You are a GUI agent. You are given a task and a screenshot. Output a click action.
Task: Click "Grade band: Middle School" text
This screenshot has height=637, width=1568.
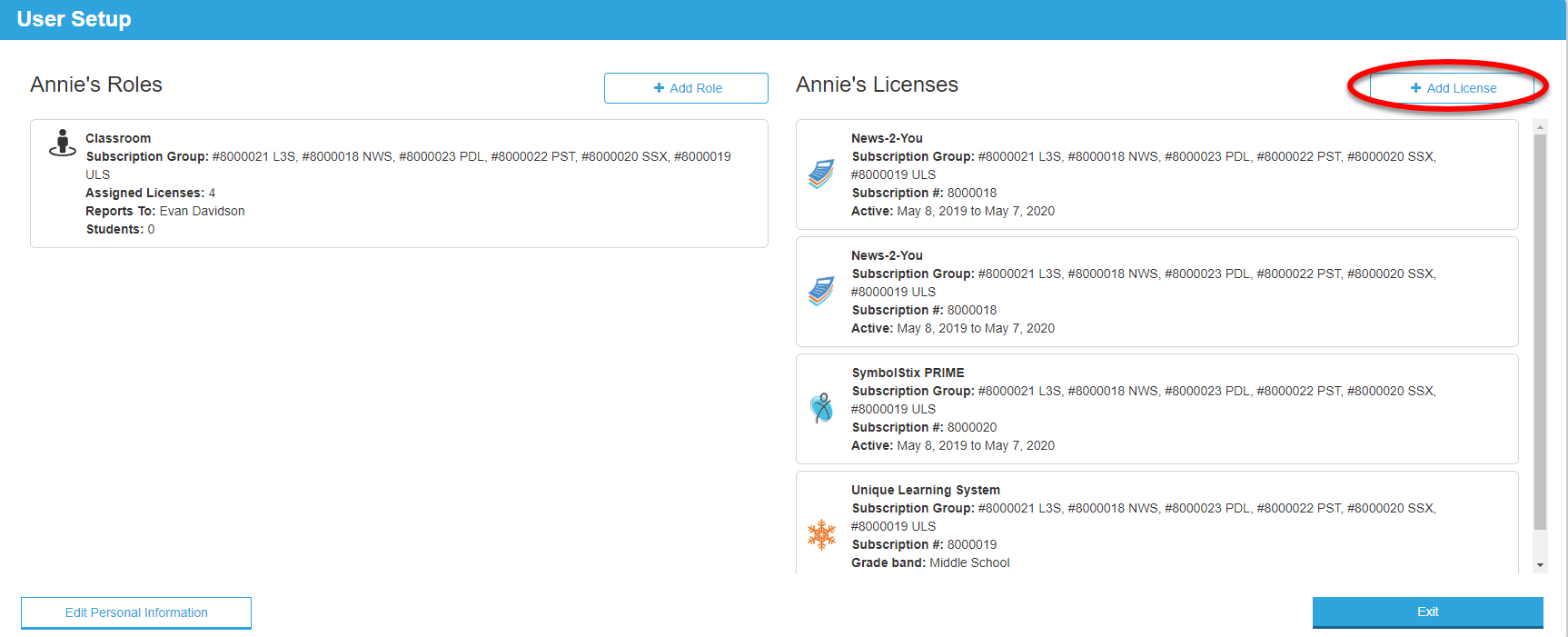click(930, 562)
